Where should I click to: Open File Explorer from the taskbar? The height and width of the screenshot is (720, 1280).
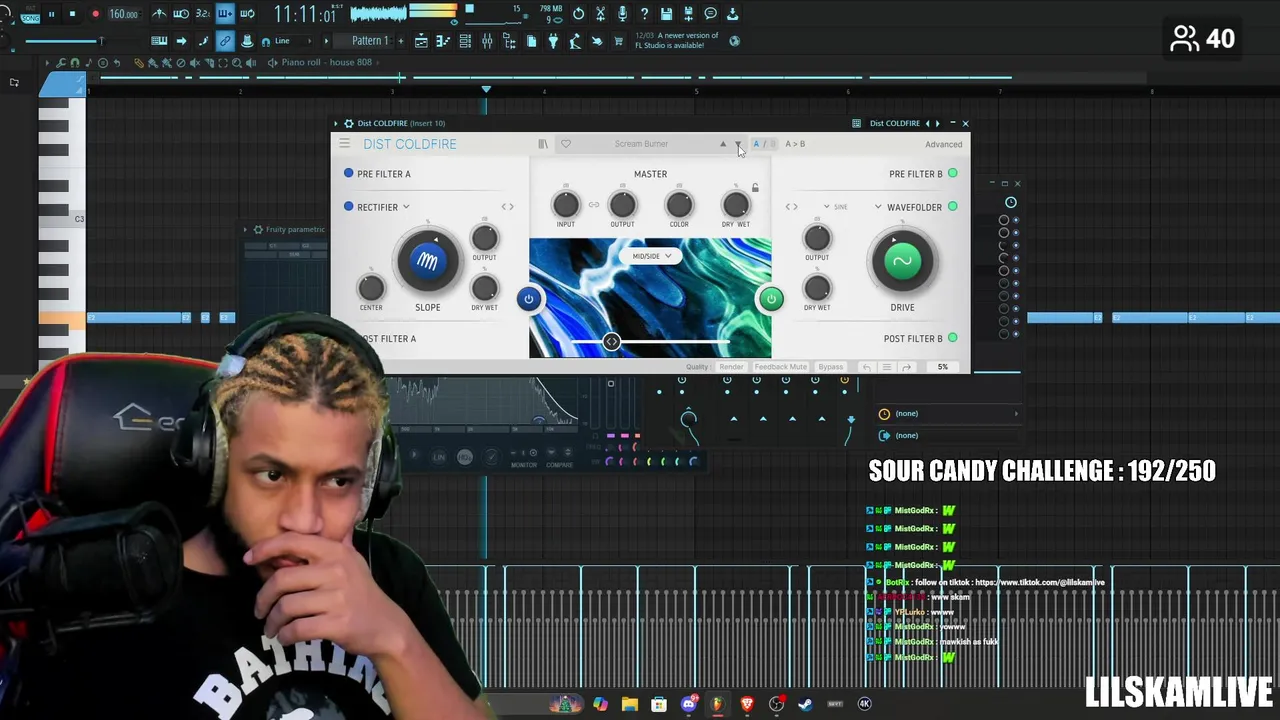pos(629,704)
